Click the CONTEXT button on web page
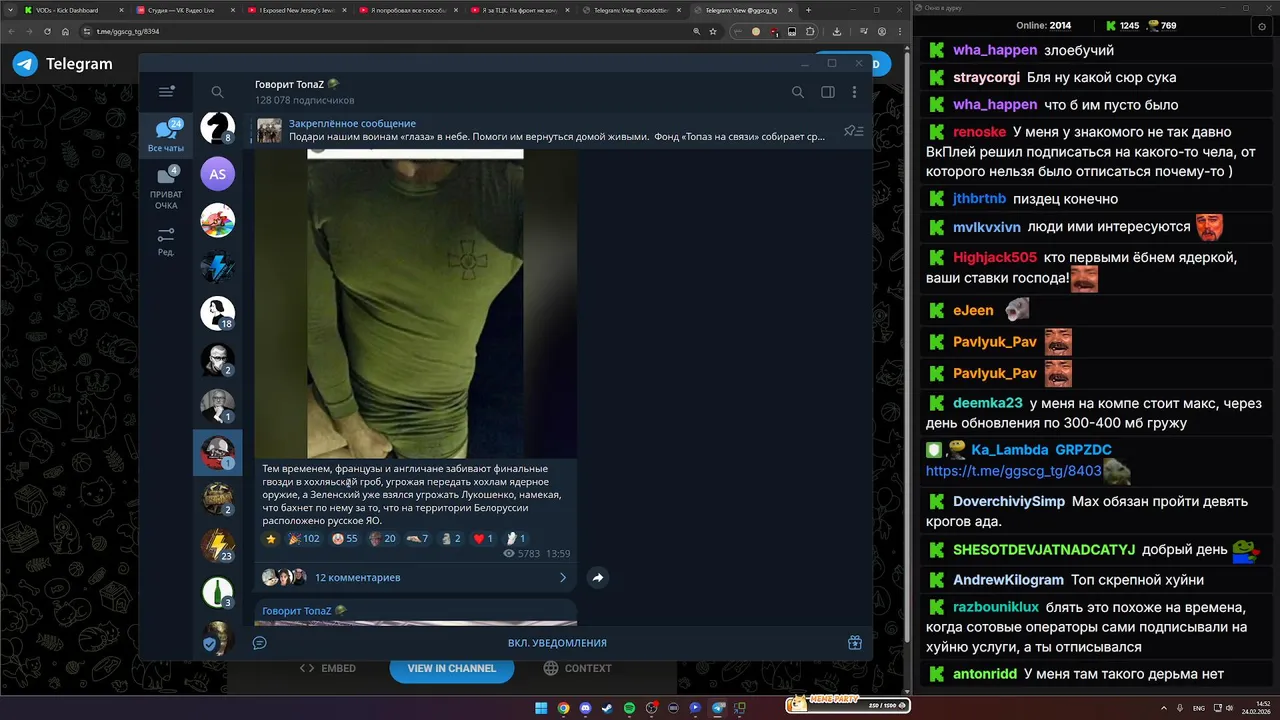 pyautogui.click(x=577, y=668)
